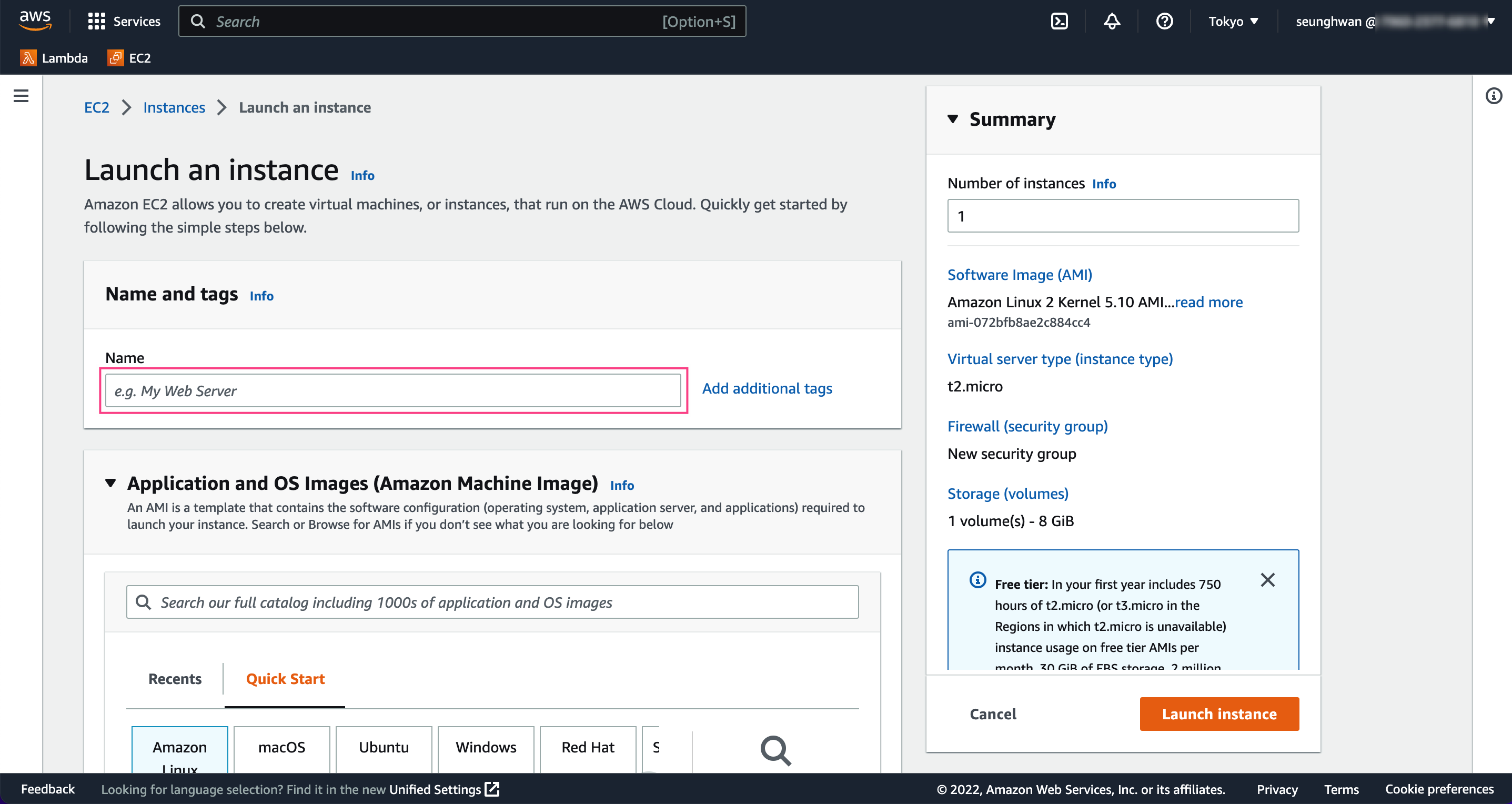Open the info panel icon at right edge
The image size is (1512, 804).
pyautogui.click(x=1493, y=96)
